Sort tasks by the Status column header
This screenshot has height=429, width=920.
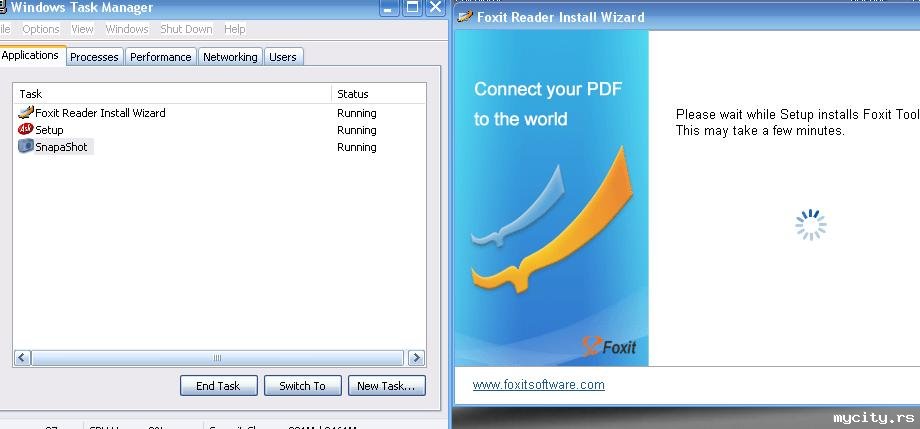tap(378, 94)
